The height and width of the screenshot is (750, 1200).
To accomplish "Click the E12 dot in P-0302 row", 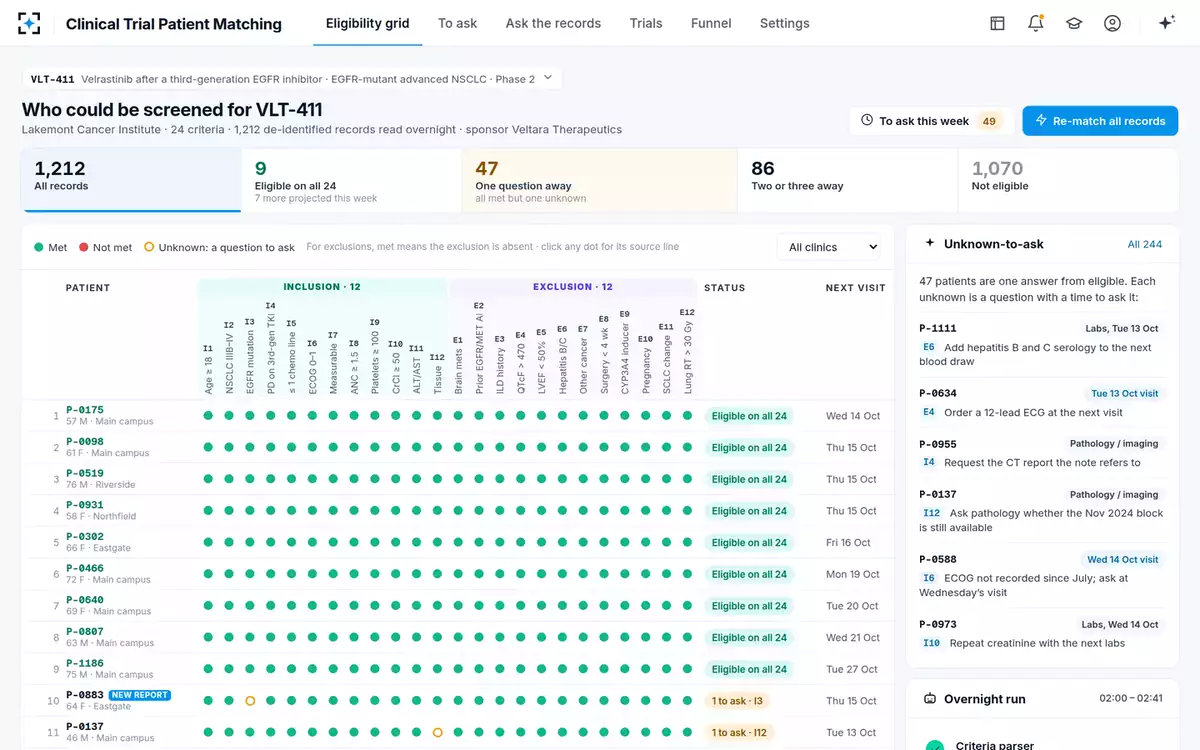I will [687, 543].
